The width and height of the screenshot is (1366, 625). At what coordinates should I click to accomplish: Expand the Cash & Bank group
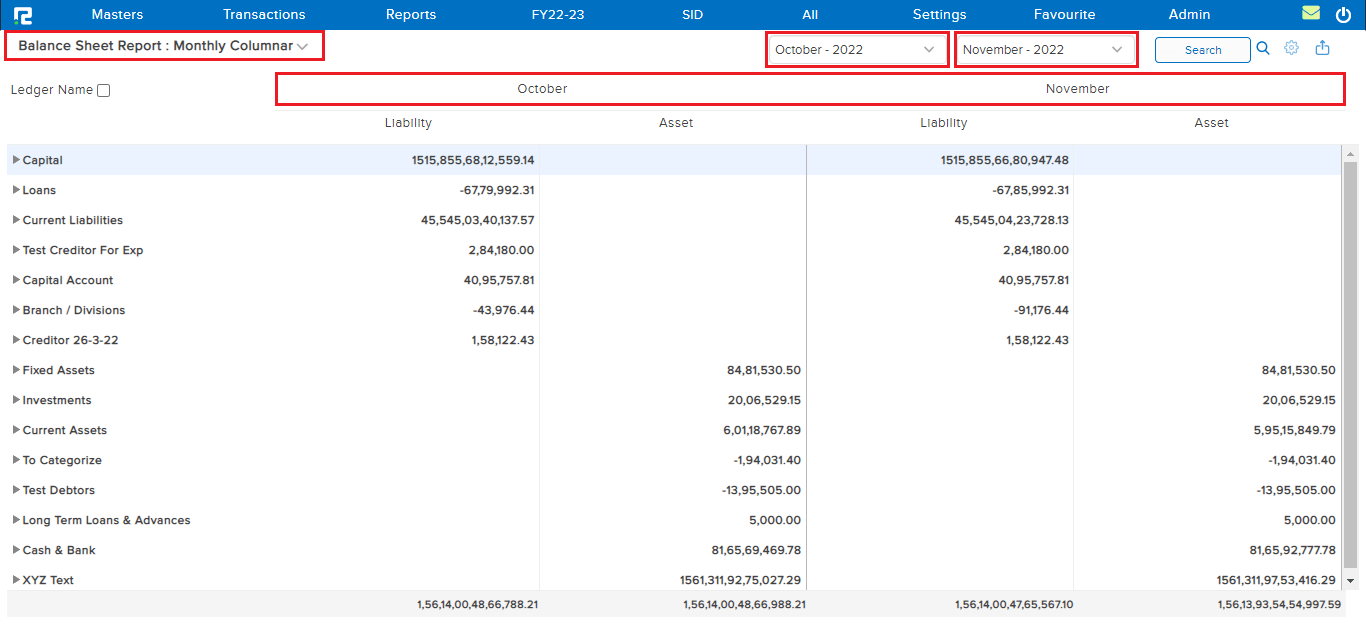tap(16, 550)
